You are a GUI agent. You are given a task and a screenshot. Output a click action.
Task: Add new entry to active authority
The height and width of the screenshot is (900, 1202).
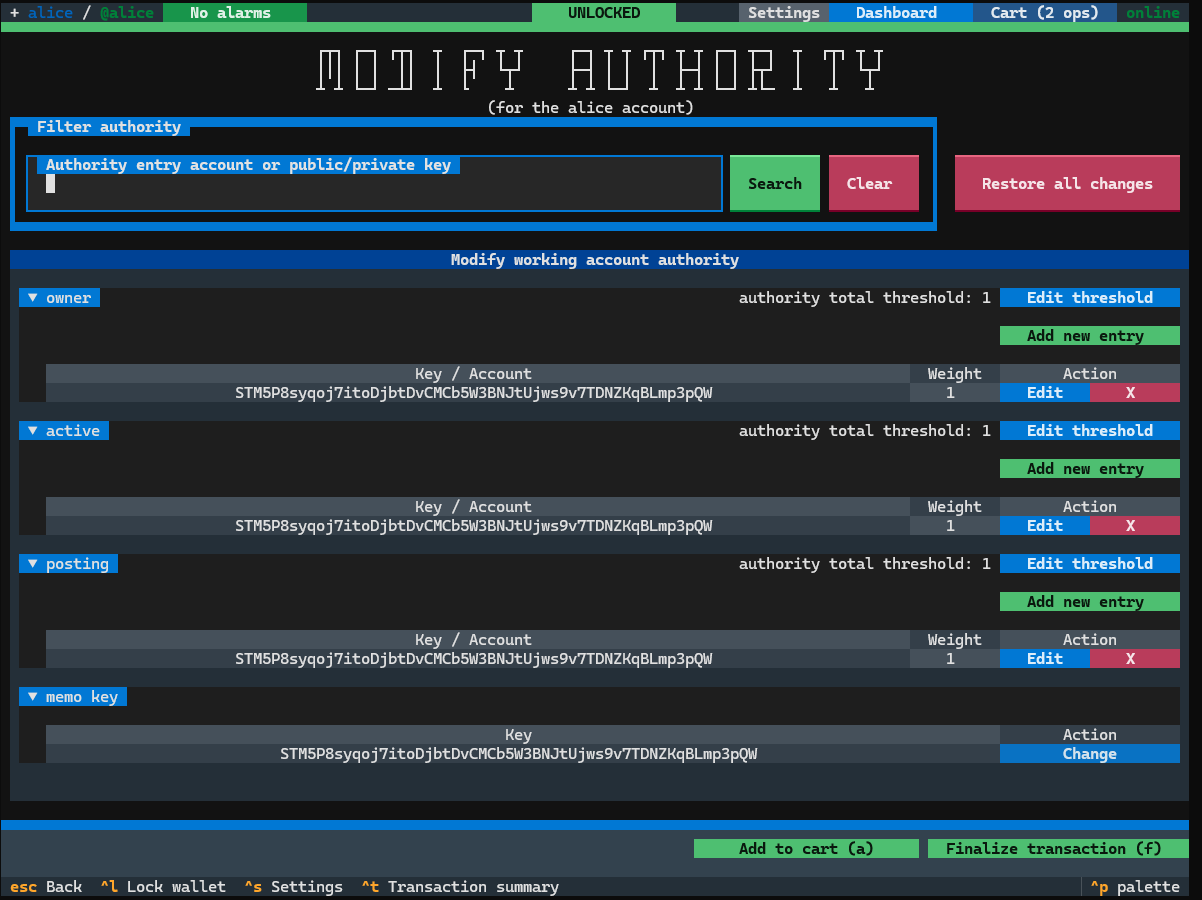coord(1090,469)
